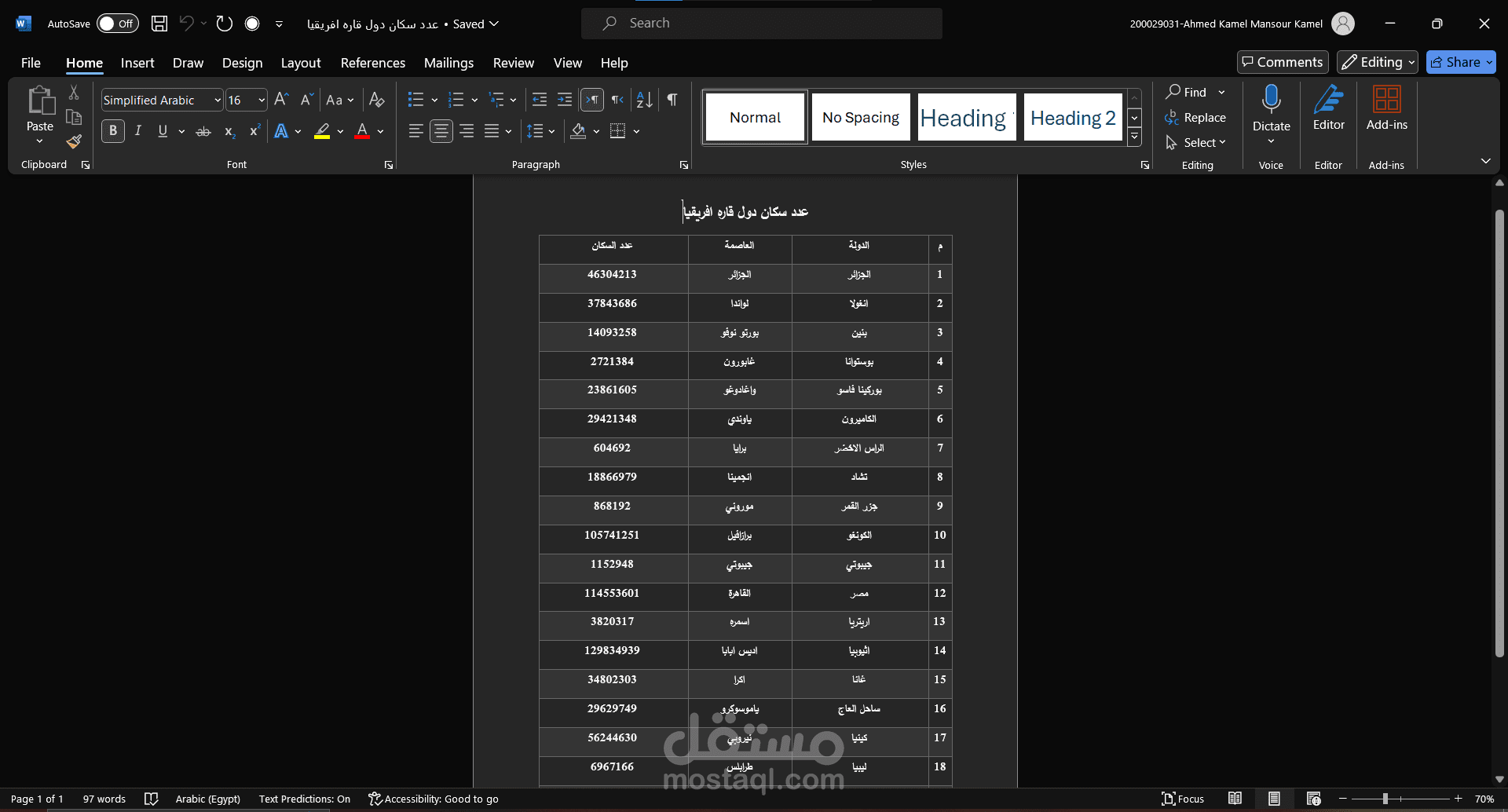Screen dimensions: 1508x812
Task: Open the borders dropdown arrow
Action: (636, 132)
